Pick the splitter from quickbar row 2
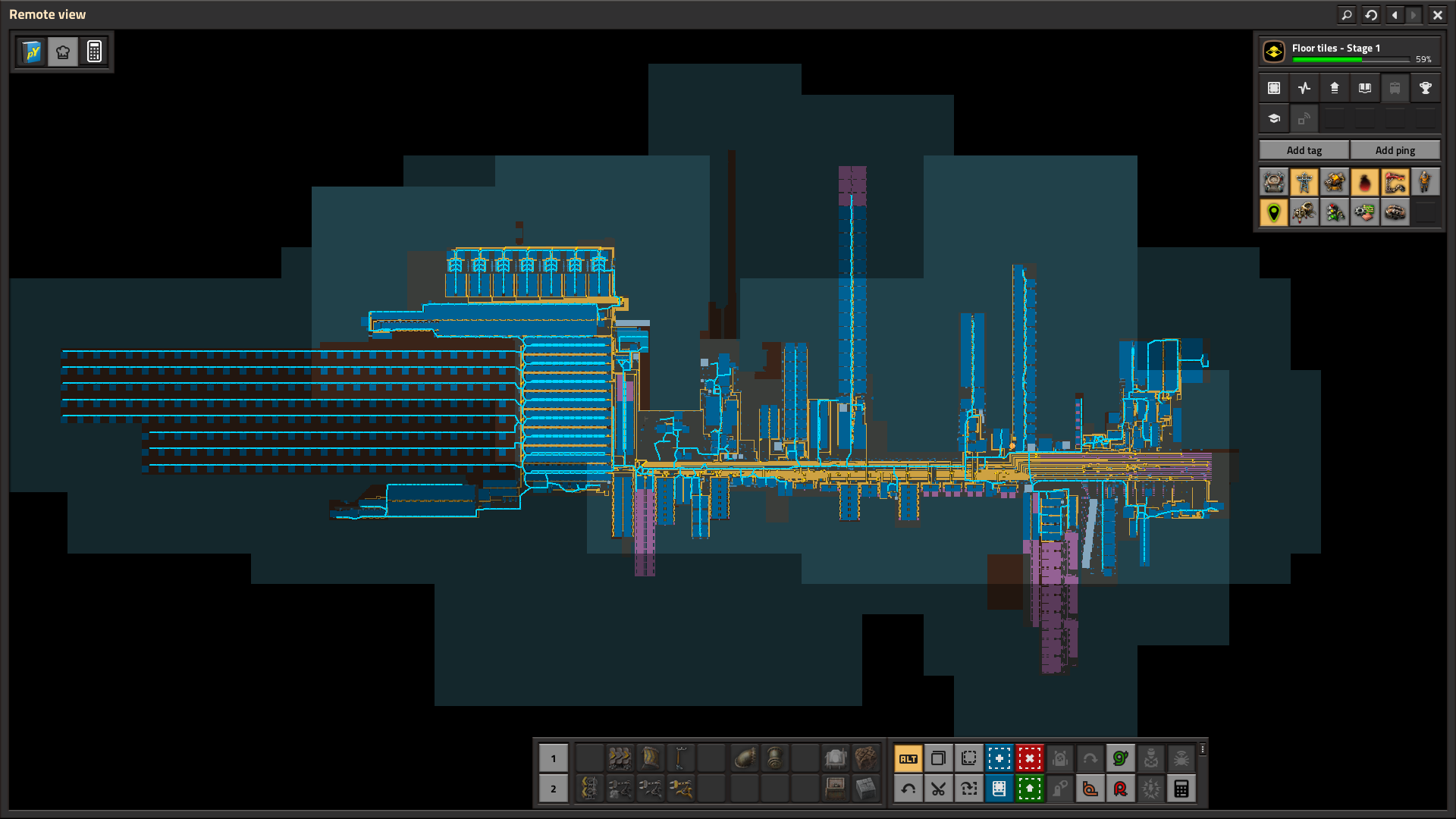 point(589,789)
